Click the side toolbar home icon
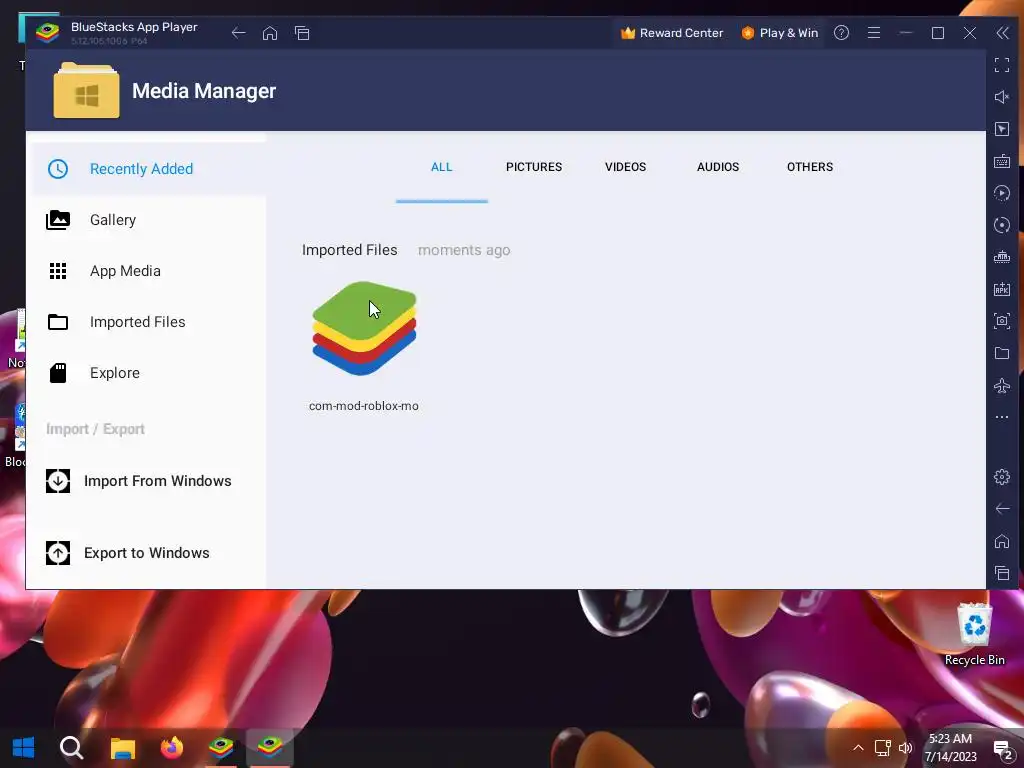Viewport: 1024px width, 768px height. pos(1002,541)
